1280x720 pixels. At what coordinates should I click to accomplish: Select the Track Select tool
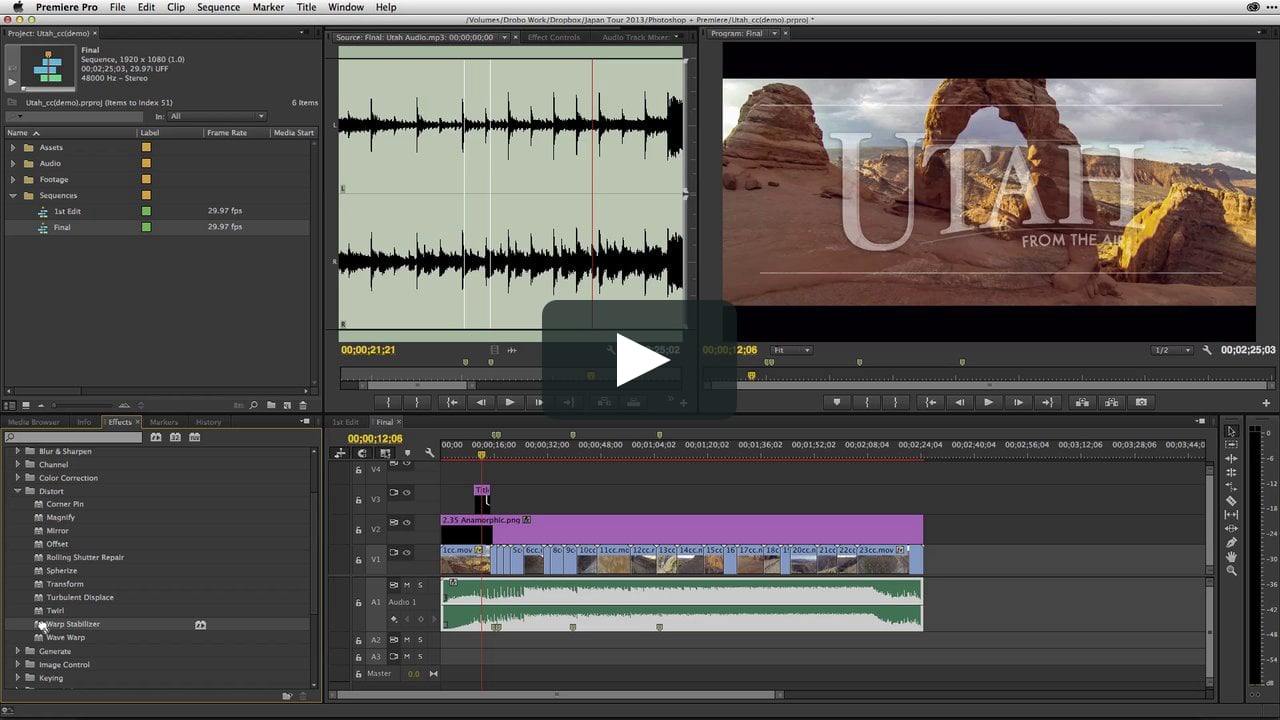(1231, 445)
